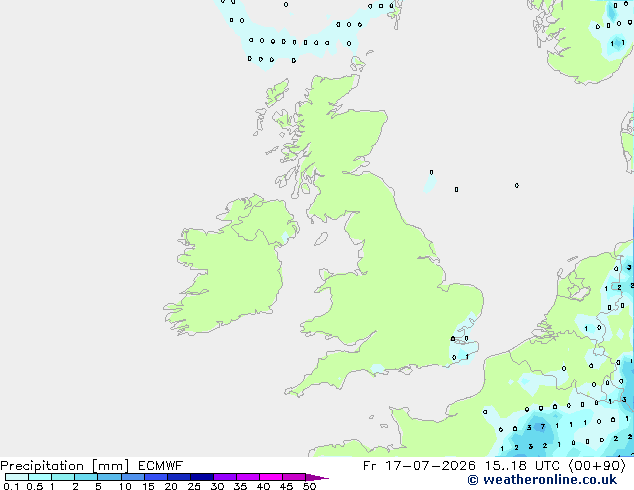
Task: Click the legend label '25'
Action: coord(194,486)
